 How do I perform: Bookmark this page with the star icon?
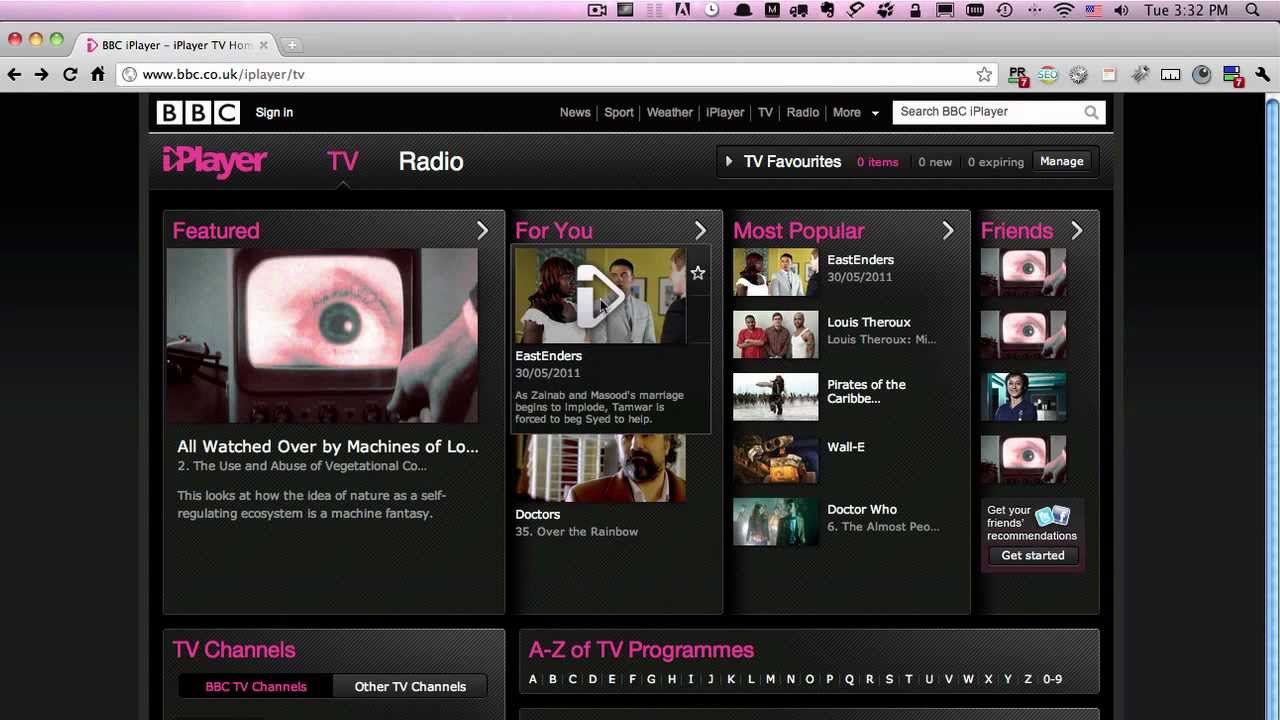pos(985,74)
